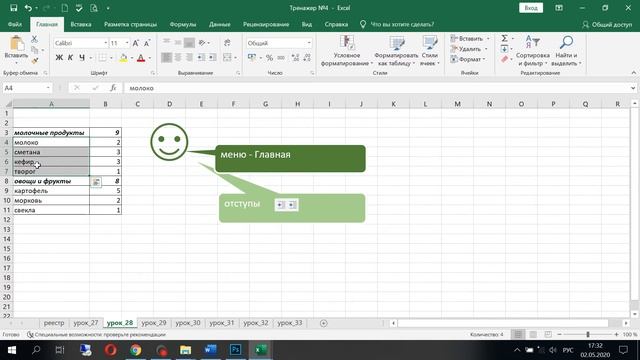640x360 pixels.
Task: Click the accounting number format icon
Action: 252,58
